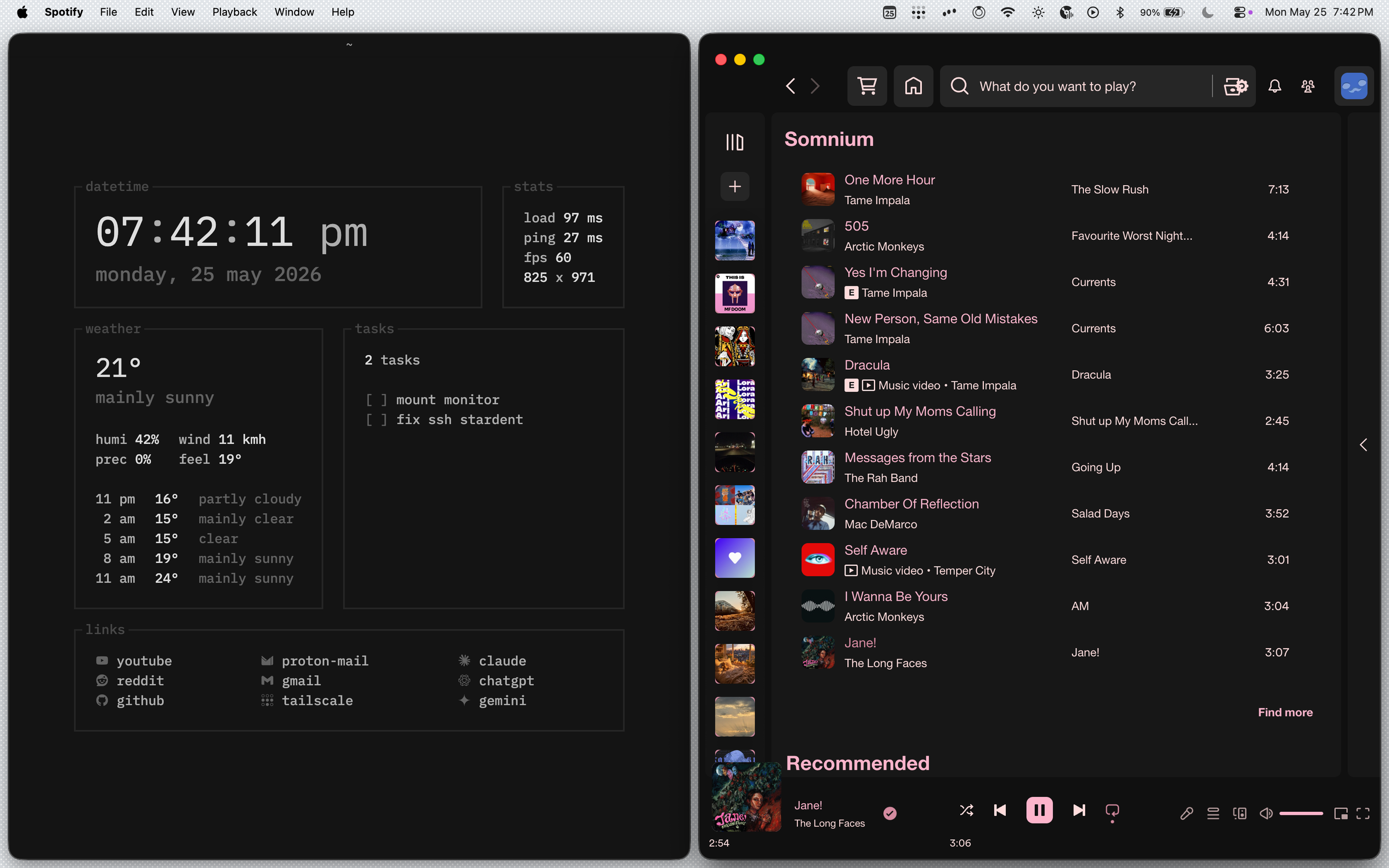Open Your Library sidebar icon
Screen dimensions: 1389x868
point(734,142)
